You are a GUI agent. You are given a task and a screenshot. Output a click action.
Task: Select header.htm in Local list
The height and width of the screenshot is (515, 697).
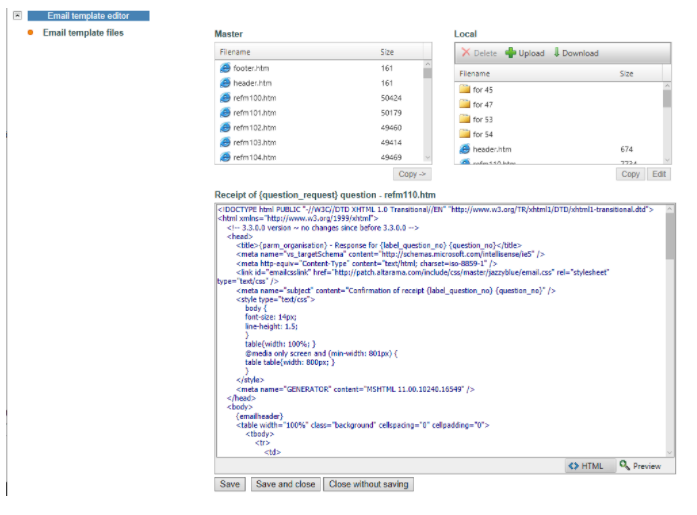point(492,149)
